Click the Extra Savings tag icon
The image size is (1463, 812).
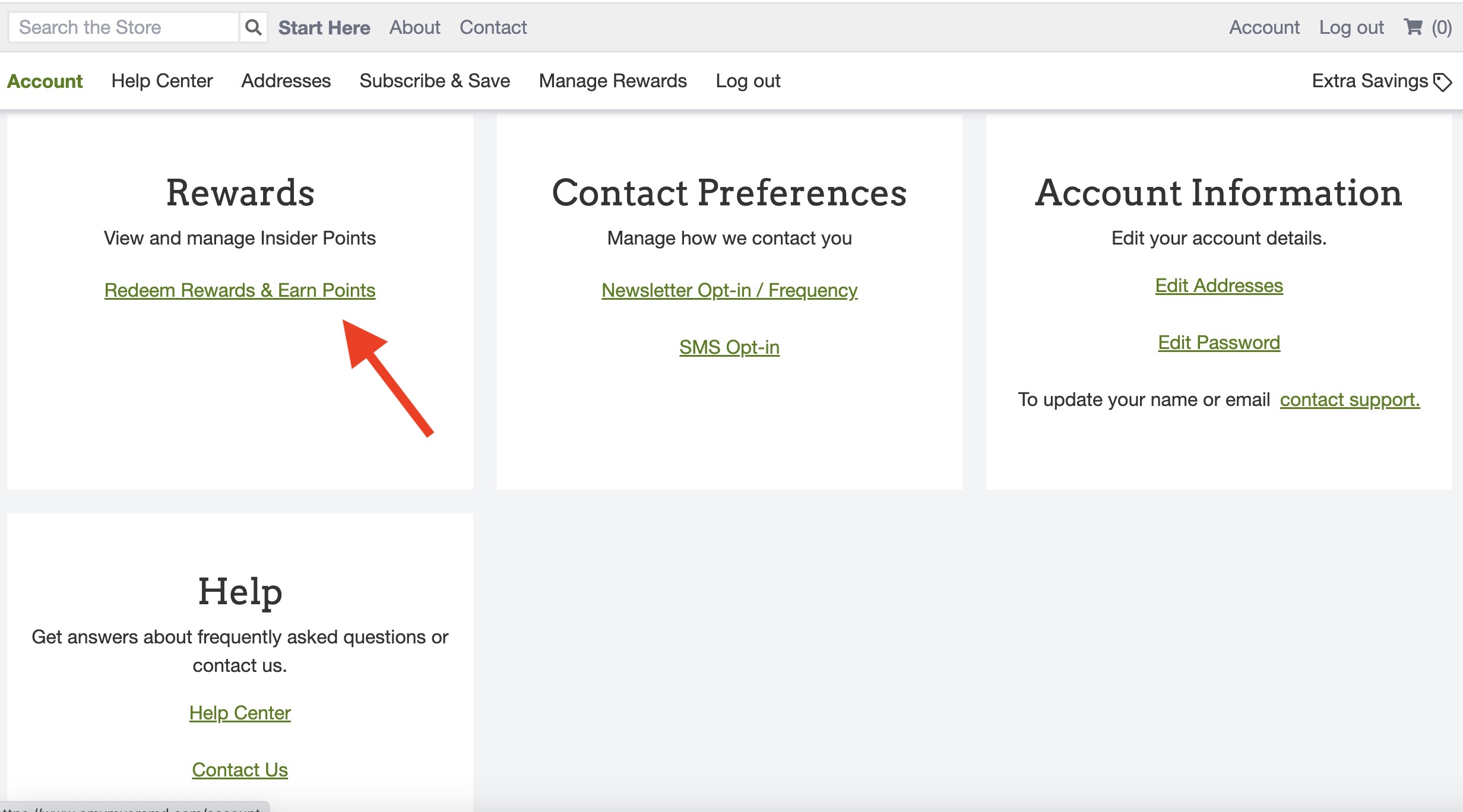[x=1442, y=82]
